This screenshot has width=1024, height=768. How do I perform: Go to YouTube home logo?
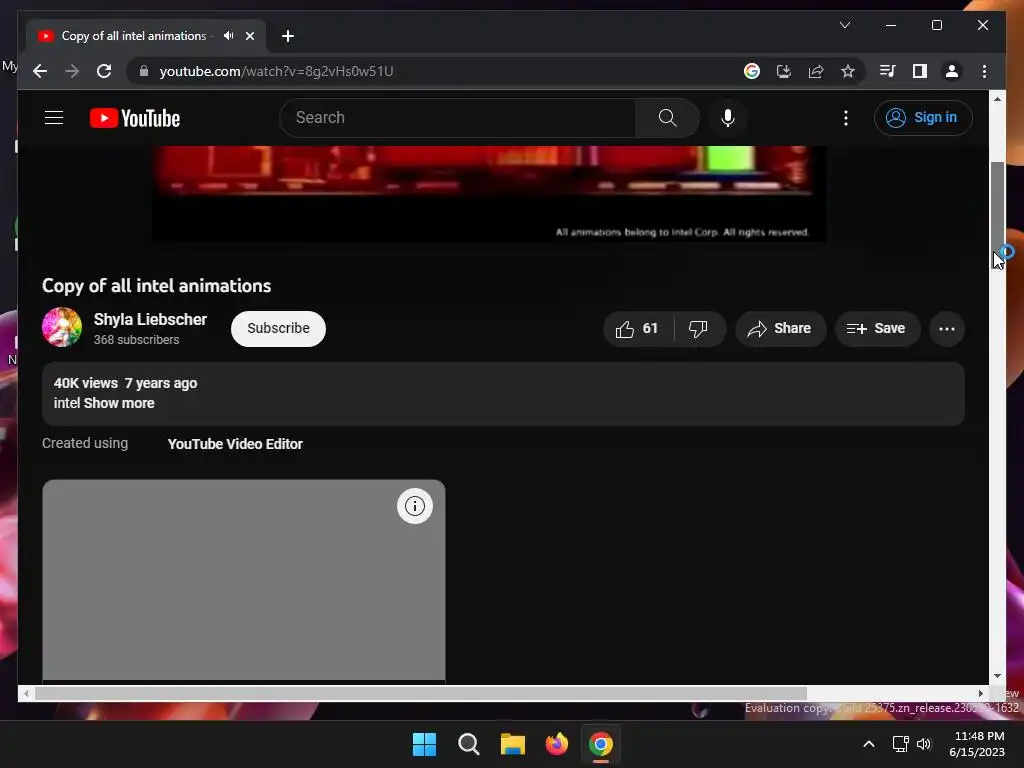[135, 118]
